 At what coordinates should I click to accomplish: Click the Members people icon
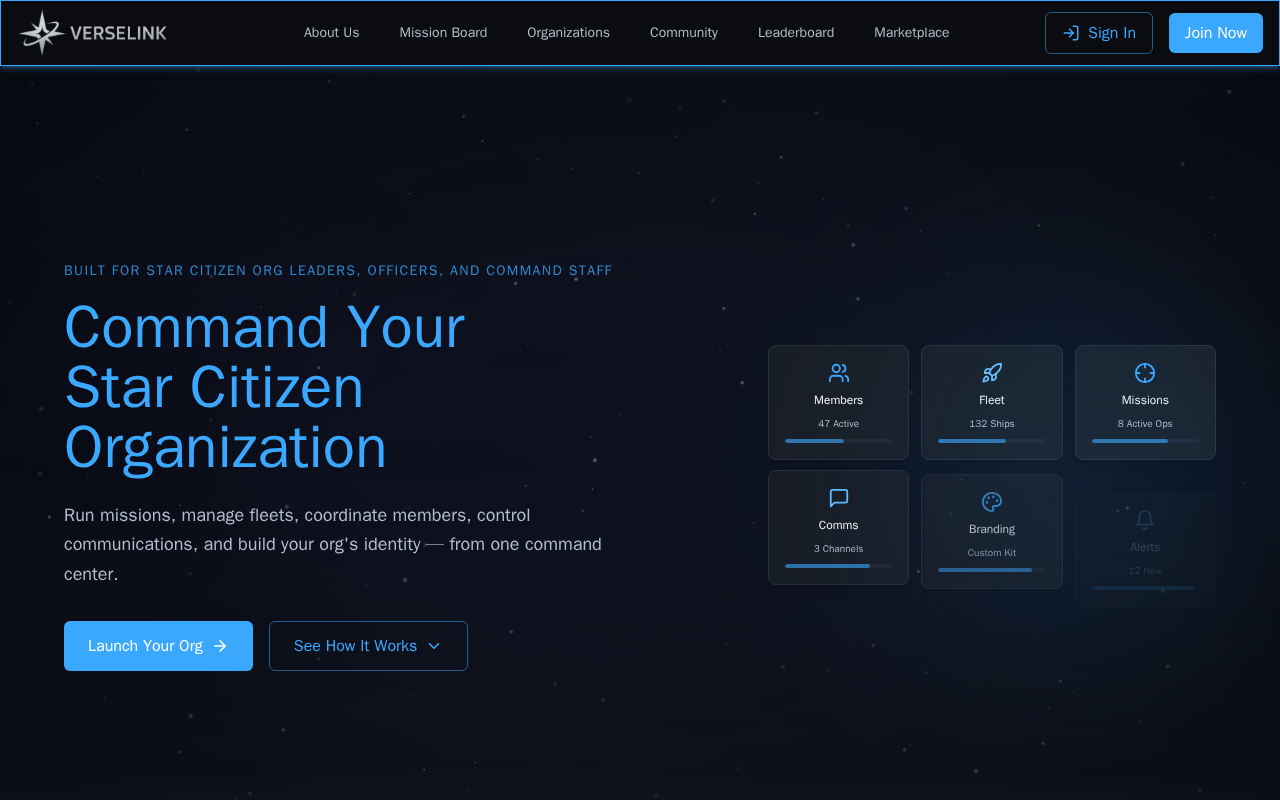click(839, 373)
